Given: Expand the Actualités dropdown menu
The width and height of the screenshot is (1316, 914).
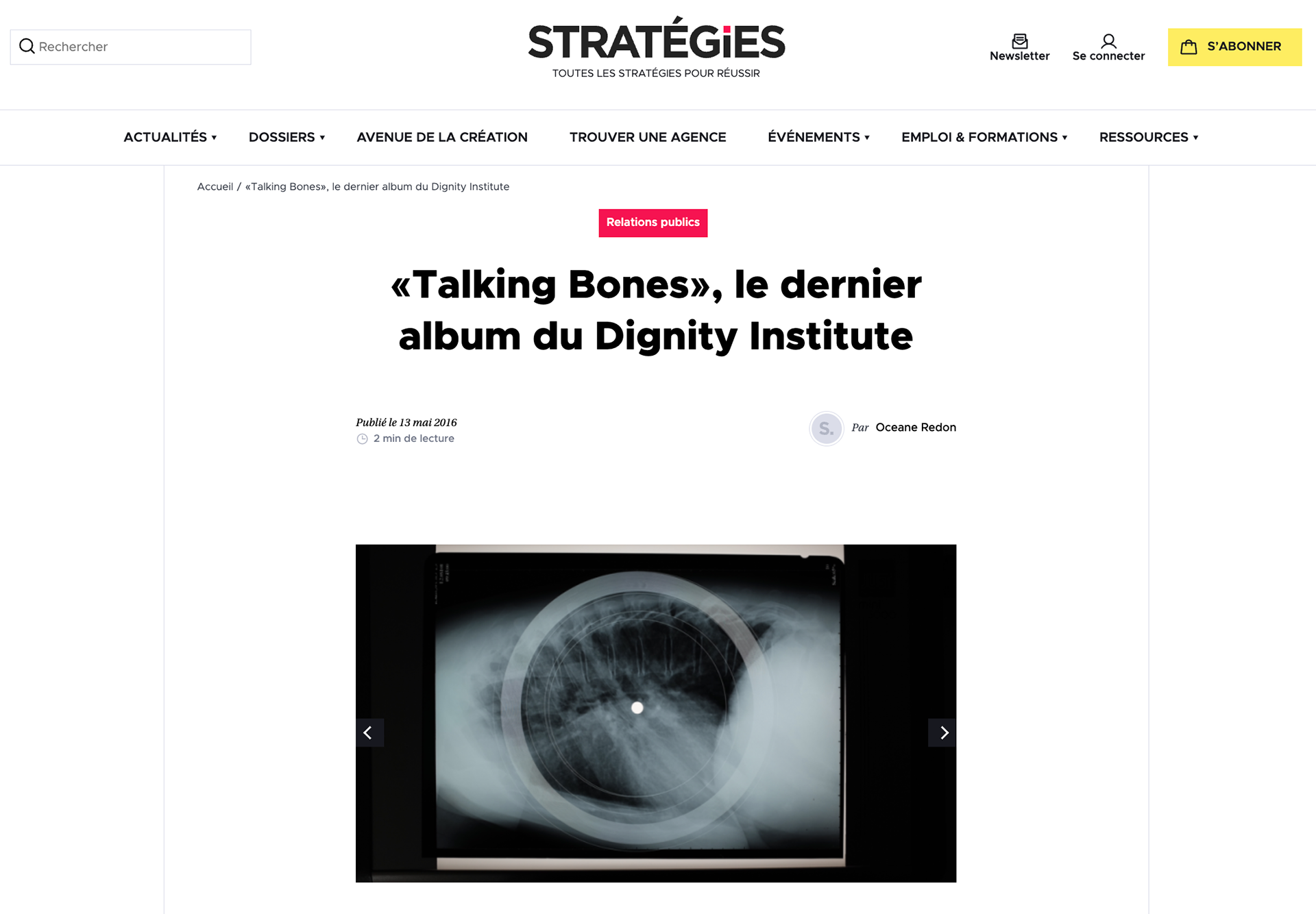Looking at the screenshot, I should pyautogui.click(x=170, y=137).
